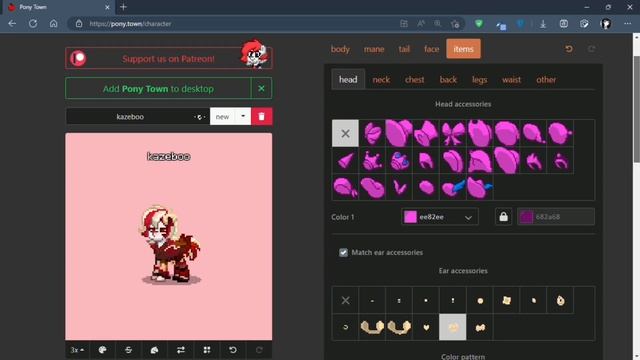Open the dropdown arrow next to new
The height and width of the screenshot is (360, 640).
243,117
